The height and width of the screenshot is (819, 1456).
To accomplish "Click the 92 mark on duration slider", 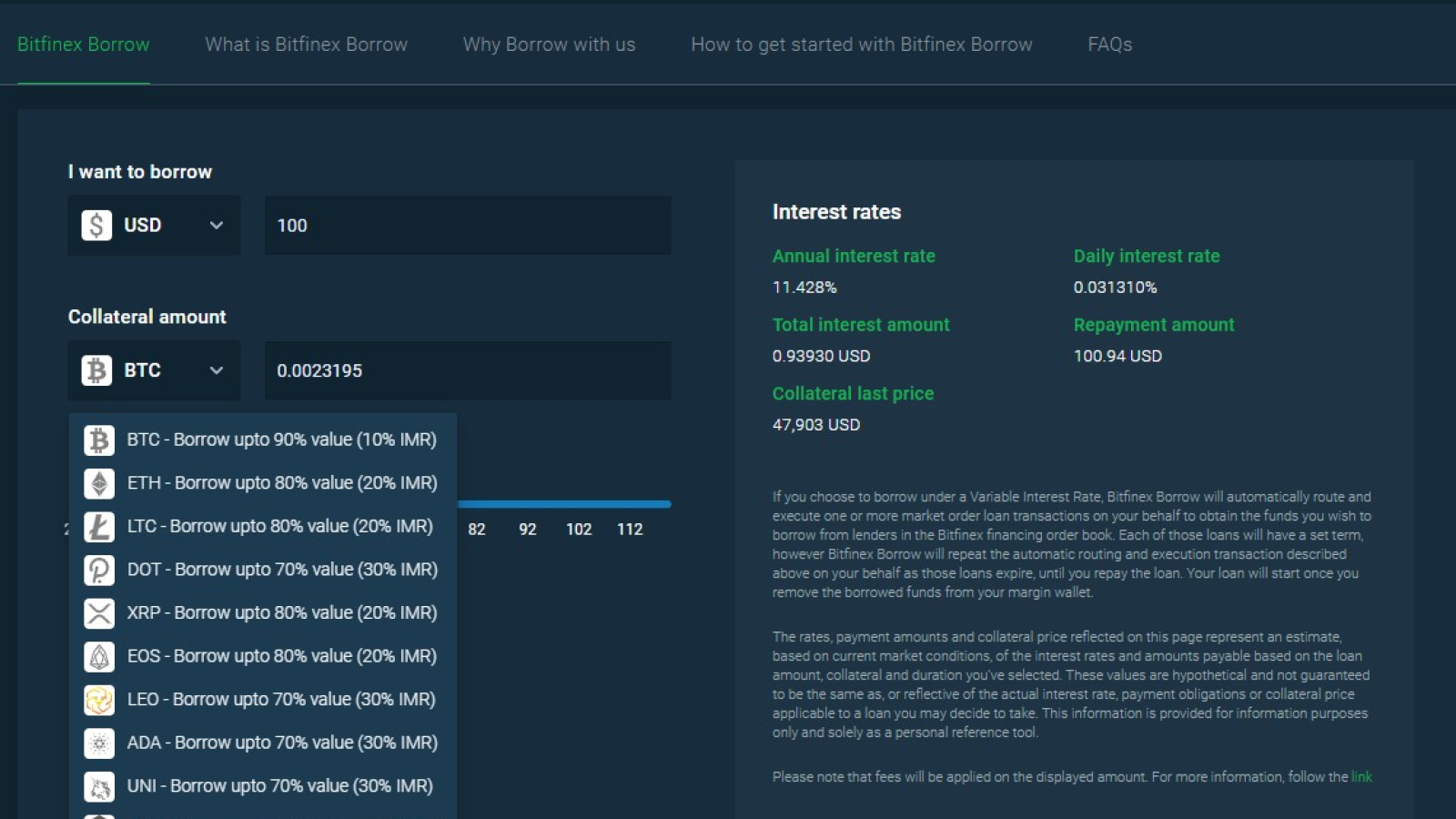I will click(x=528, y=530).
